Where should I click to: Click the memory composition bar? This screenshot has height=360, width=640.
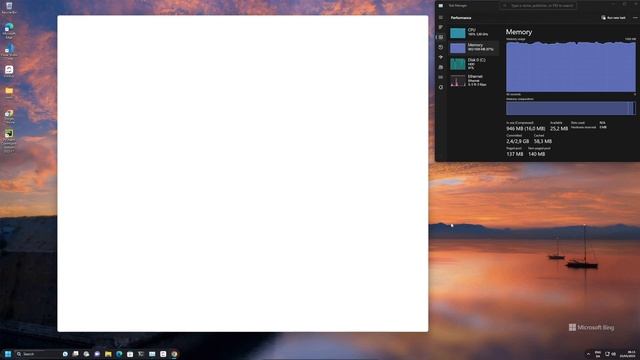(571, 108)
